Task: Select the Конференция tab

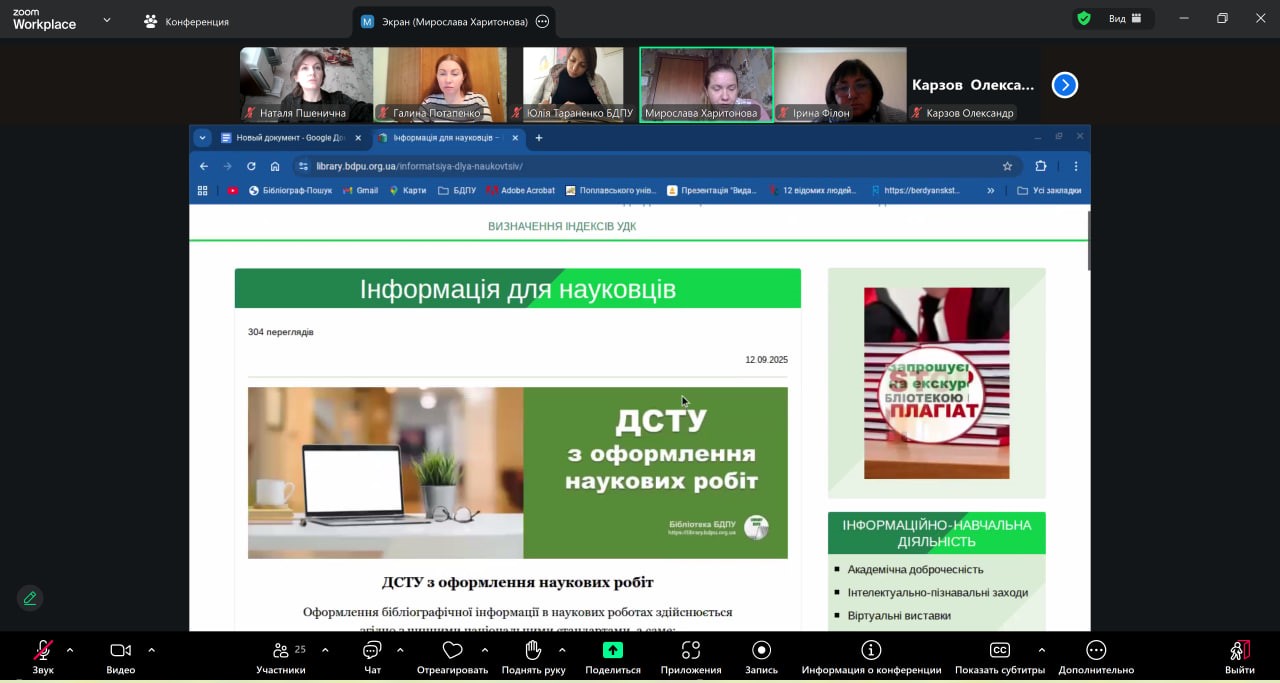Action: [186, 21]
